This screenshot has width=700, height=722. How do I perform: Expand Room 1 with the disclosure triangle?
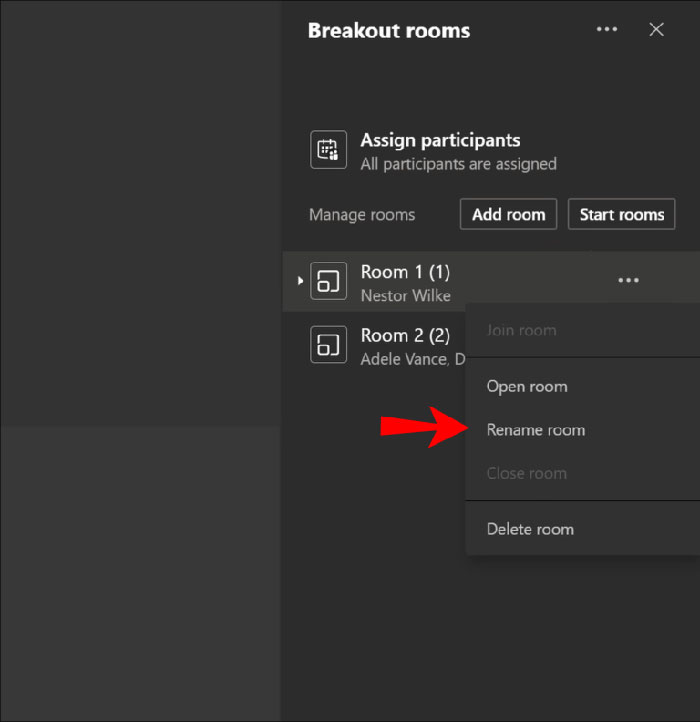click(300, 281)
